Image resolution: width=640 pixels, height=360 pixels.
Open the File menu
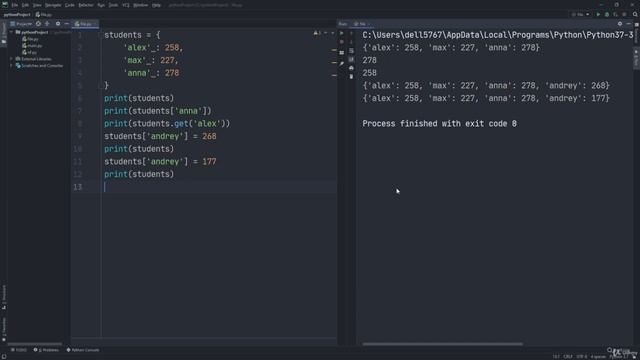(15, 5)
